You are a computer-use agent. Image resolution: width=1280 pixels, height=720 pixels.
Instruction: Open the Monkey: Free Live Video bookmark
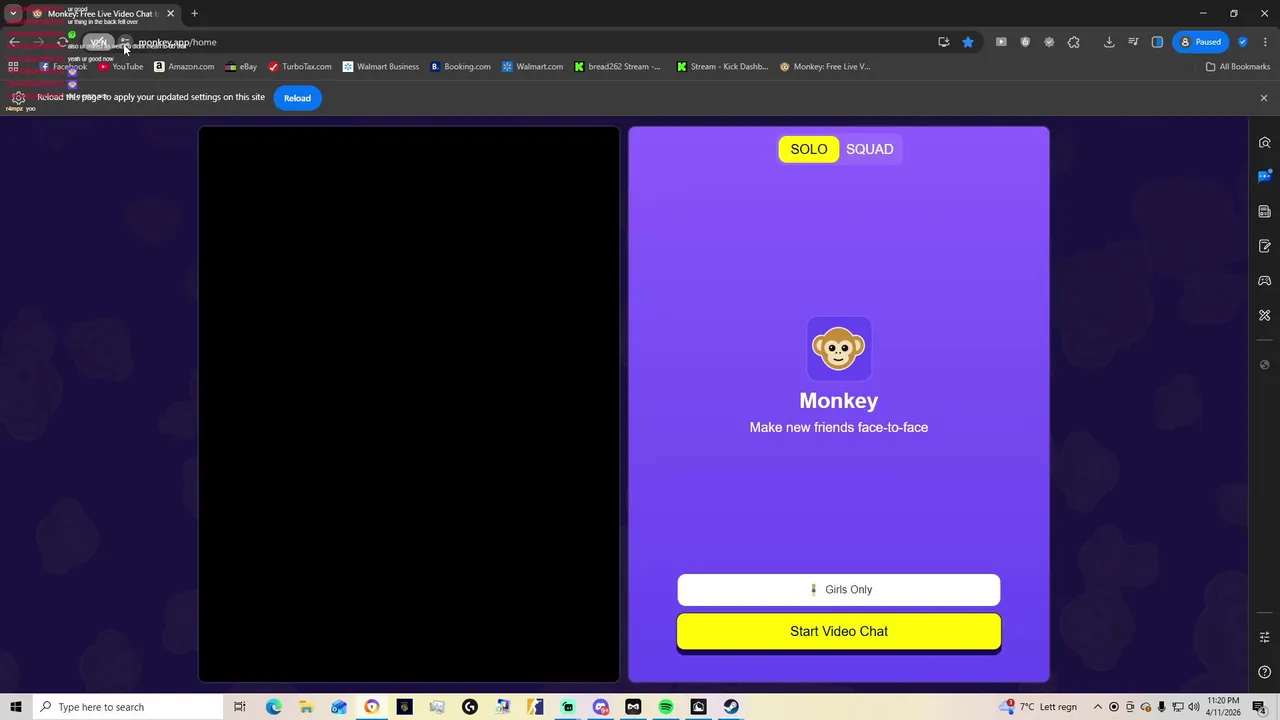point(825,67)
